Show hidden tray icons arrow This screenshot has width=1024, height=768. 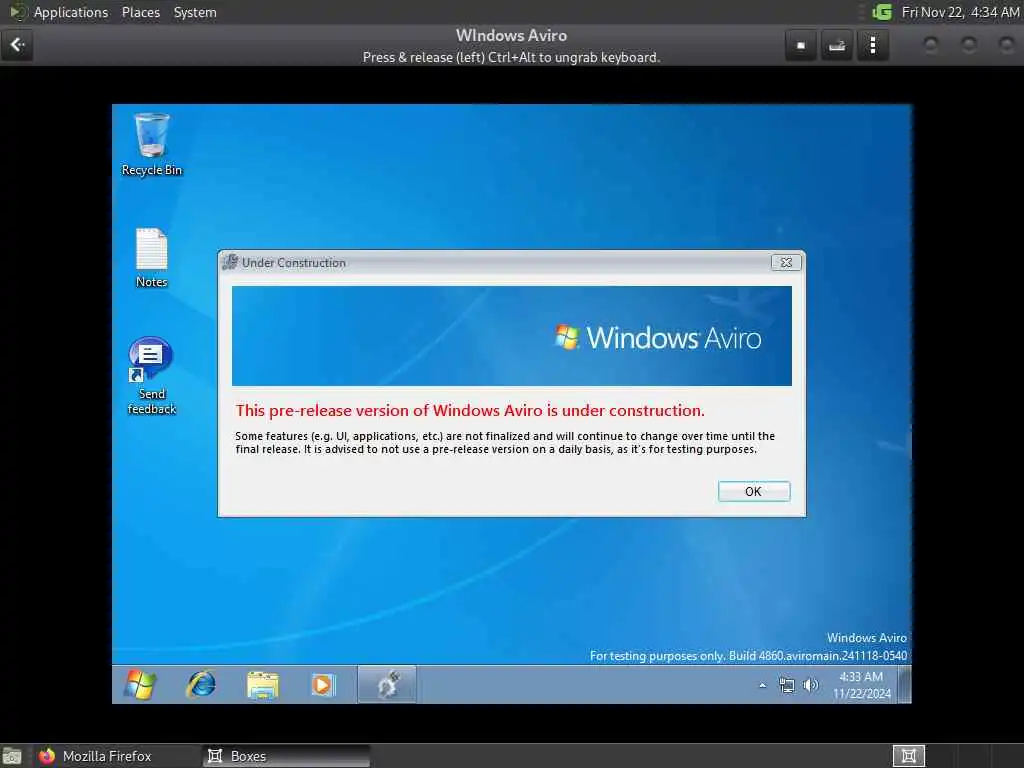[762, 685]
